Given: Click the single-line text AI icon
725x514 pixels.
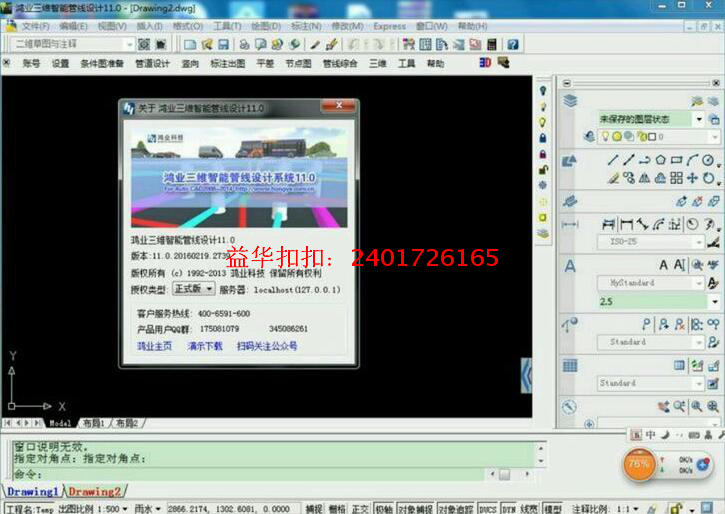Looking at the screenshot, I should [x=679, y=265].
